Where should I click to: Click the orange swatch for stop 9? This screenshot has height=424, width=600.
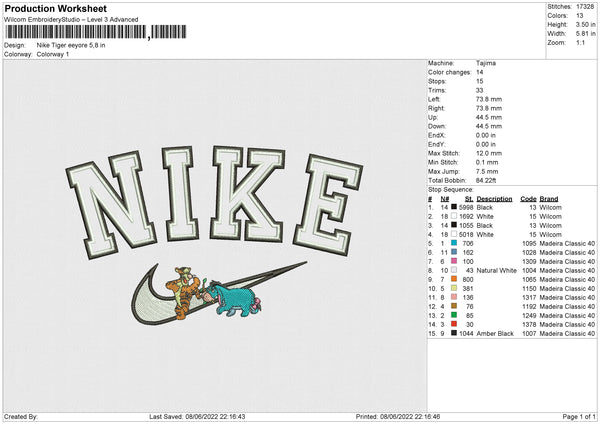tap(454, 279)
